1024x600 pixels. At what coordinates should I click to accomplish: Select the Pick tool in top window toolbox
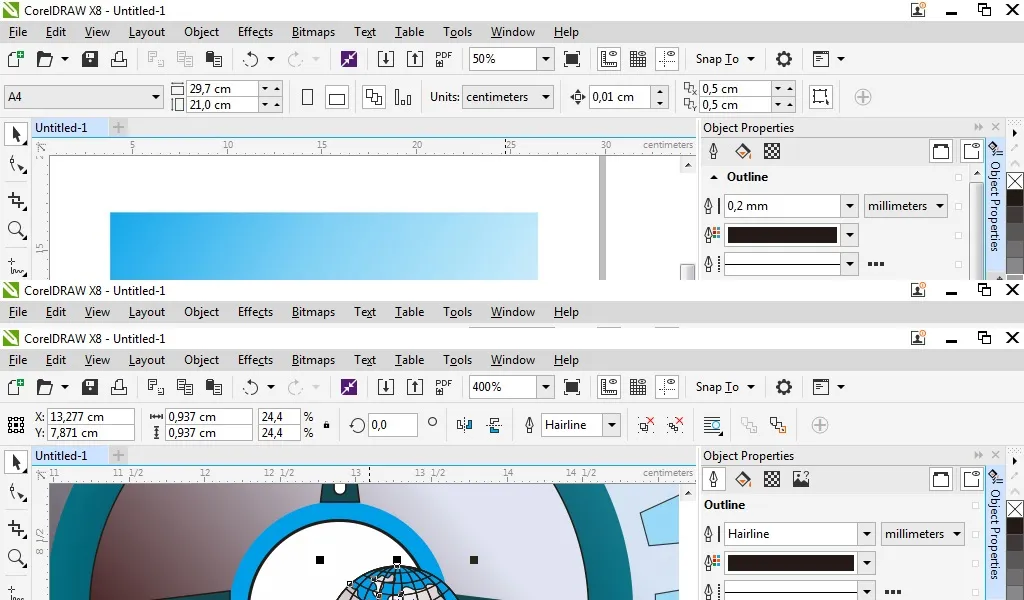point(16,134)
